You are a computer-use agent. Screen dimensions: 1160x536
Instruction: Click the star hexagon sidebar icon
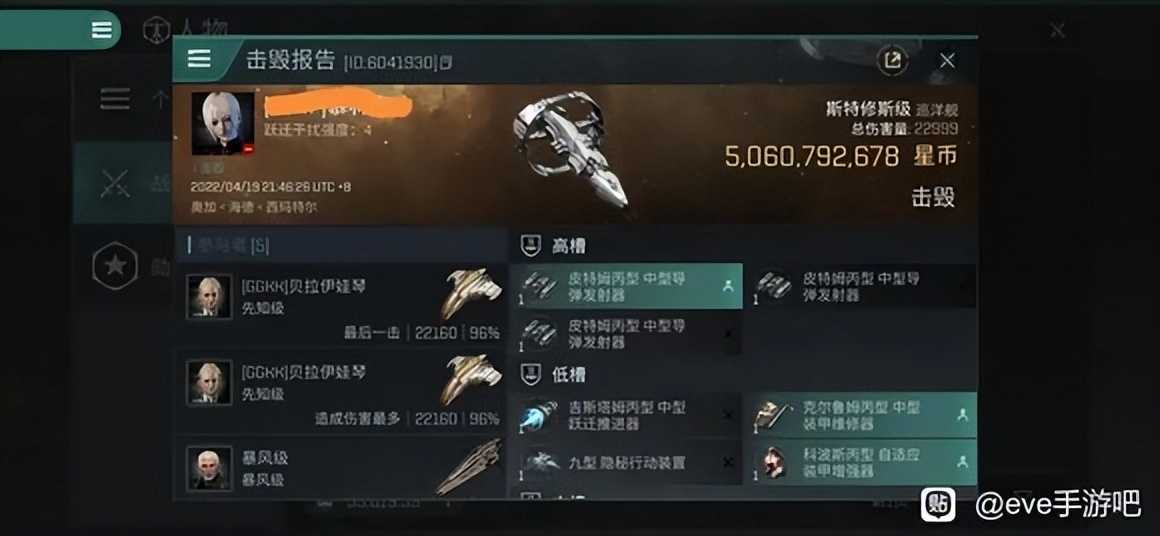[115, 266]
